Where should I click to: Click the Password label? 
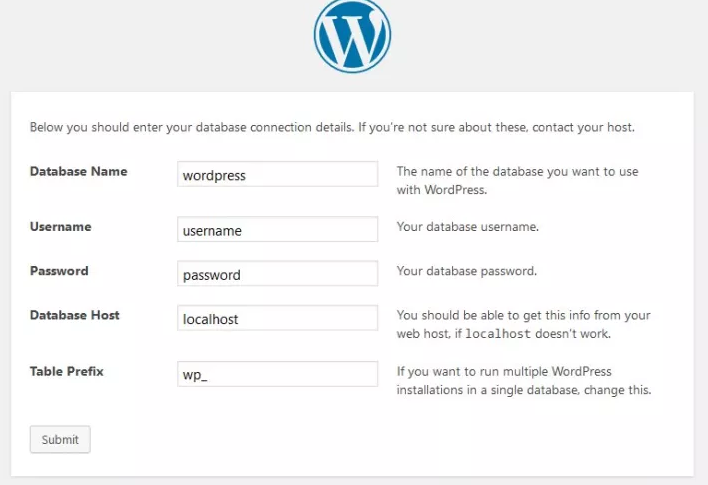[59, 271]
